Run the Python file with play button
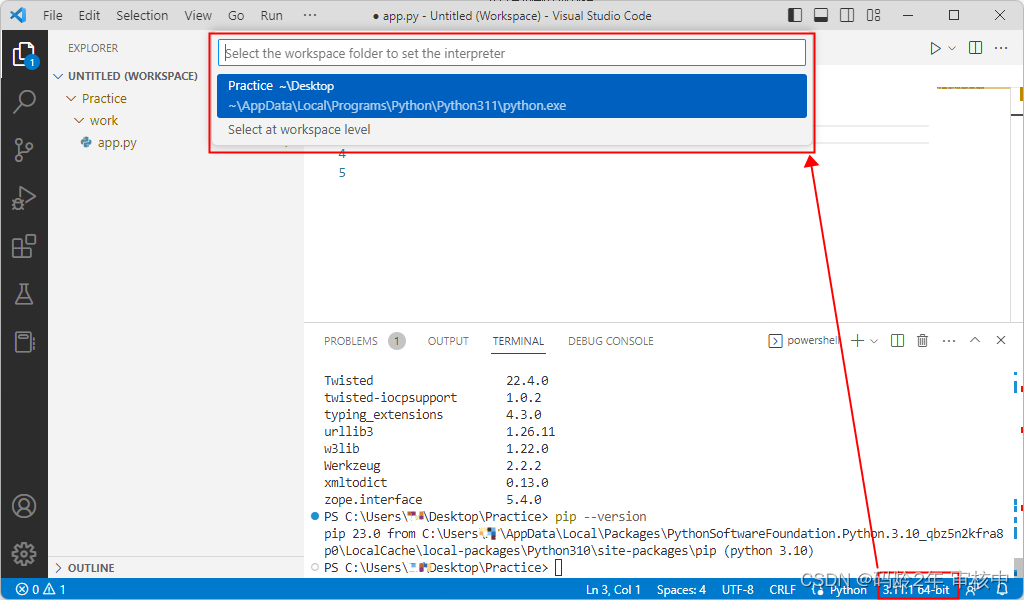Image resolution: width=1024 pixels, height=600 pixels. click(935, 48)
